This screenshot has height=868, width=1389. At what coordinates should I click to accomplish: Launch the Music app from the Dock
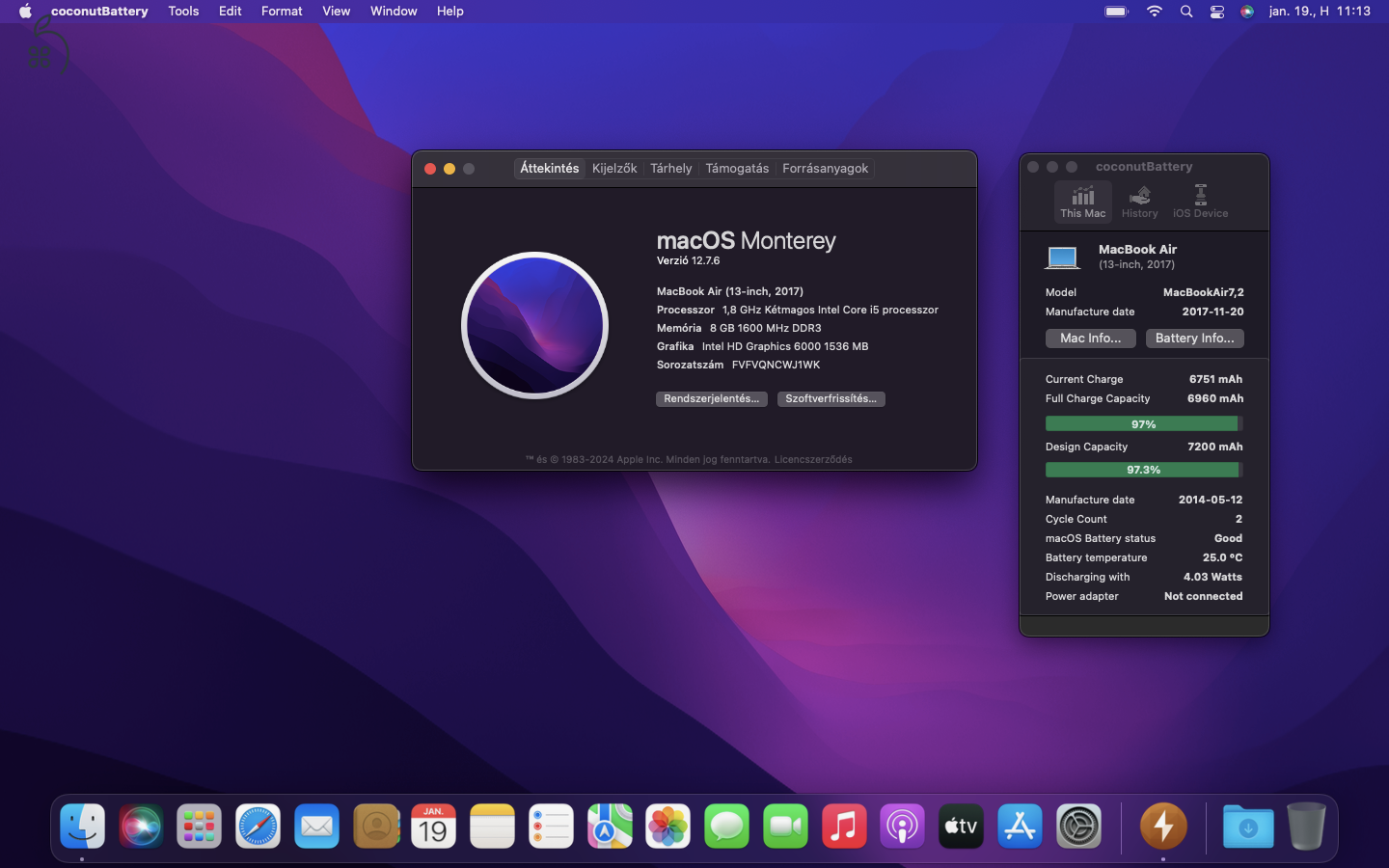point(843,827)
